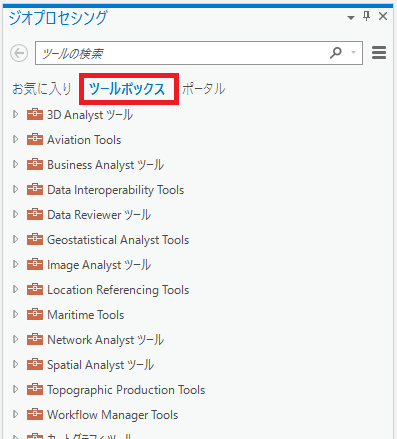The image size is (397, 439).
Task: Switch to the ツールボックス tab
Action: pyautogui.click(x=127, y=89)
